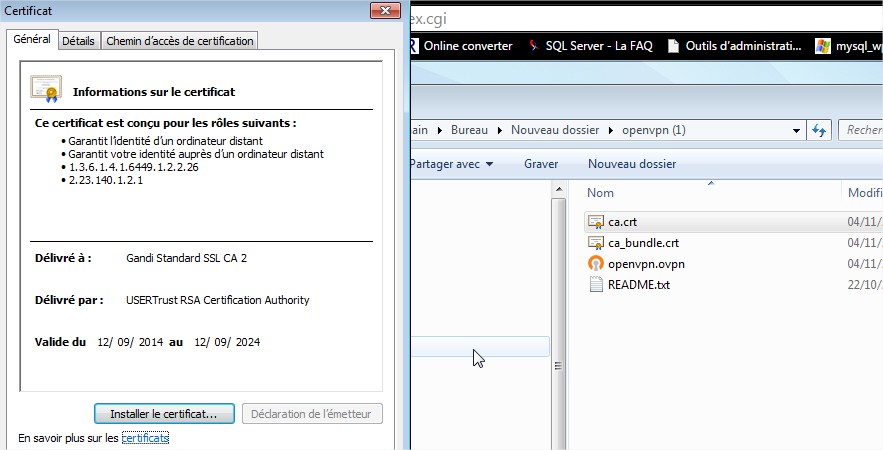
Task: Click the navigation pane scrollbar up arrow
Action: (x=558, y=189)
